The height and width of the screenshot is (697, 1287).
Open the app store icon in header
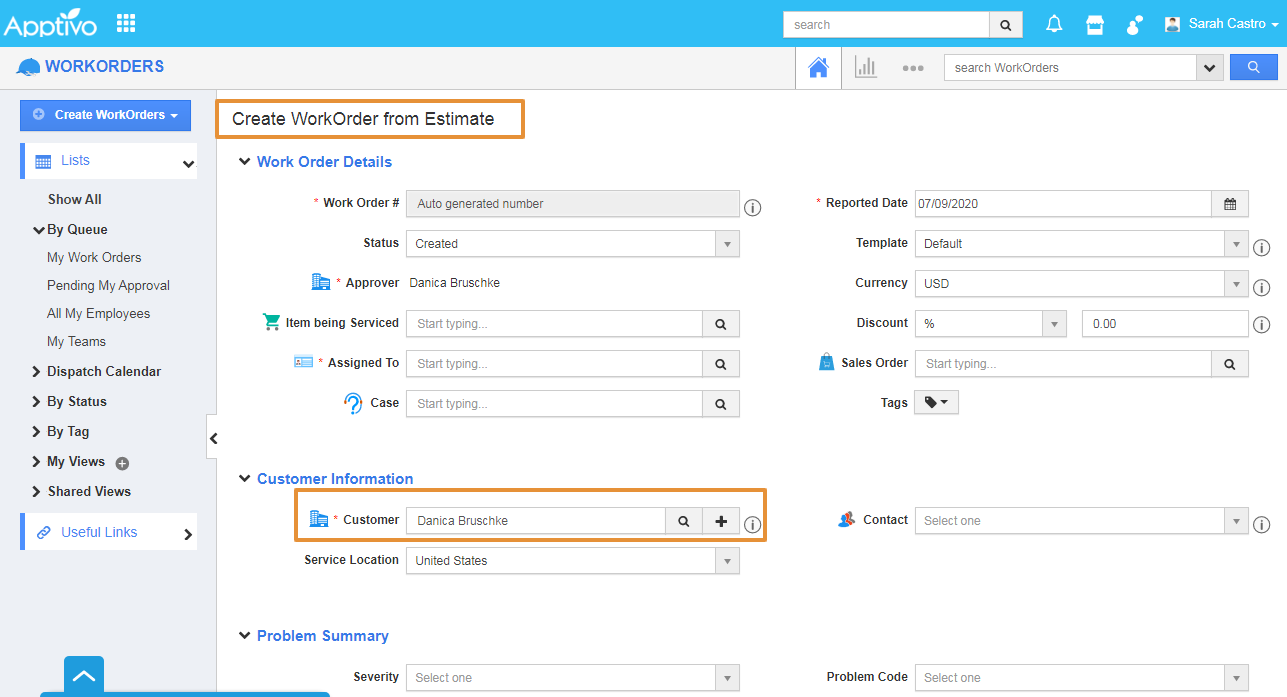coord(1095,24)
